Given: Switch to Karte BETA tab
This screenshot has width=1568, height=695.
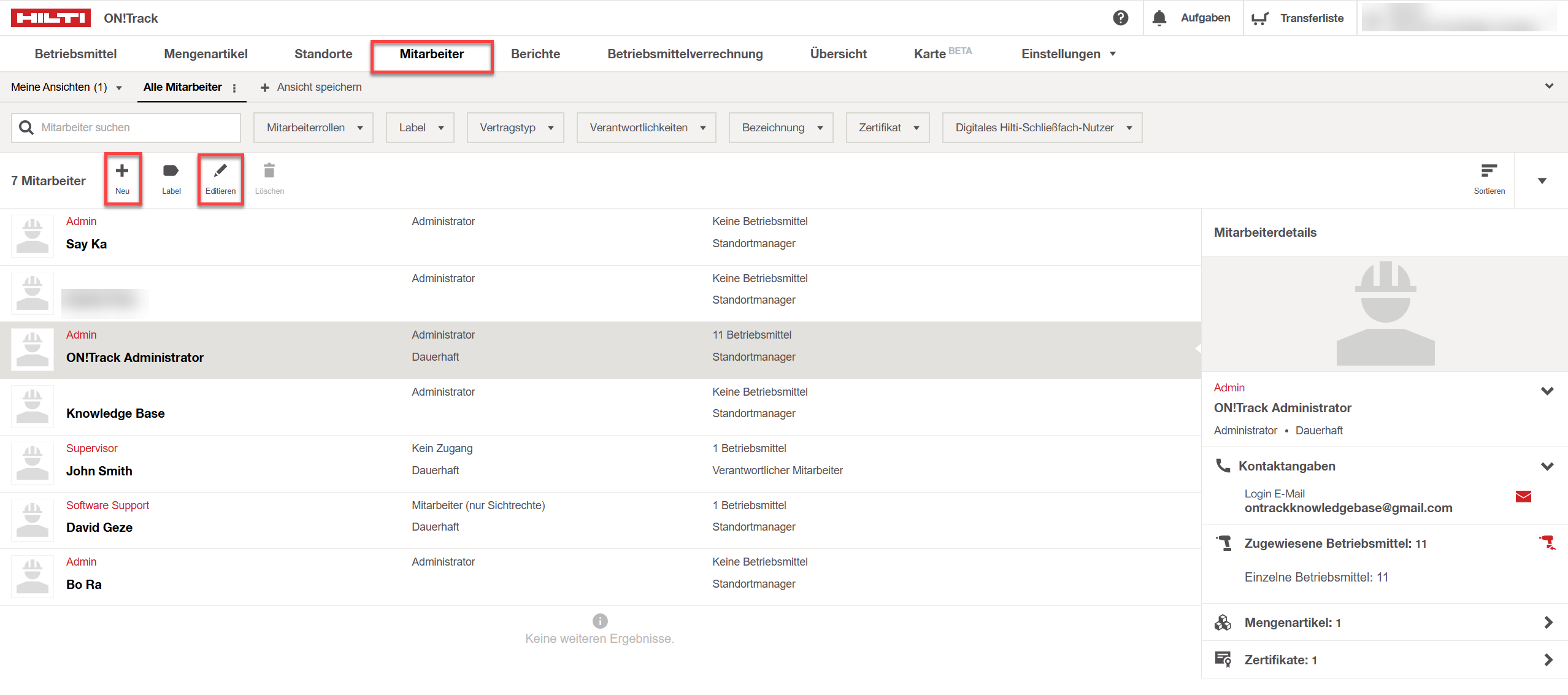Looking at the screenshot, I should [x=942, y=54].
